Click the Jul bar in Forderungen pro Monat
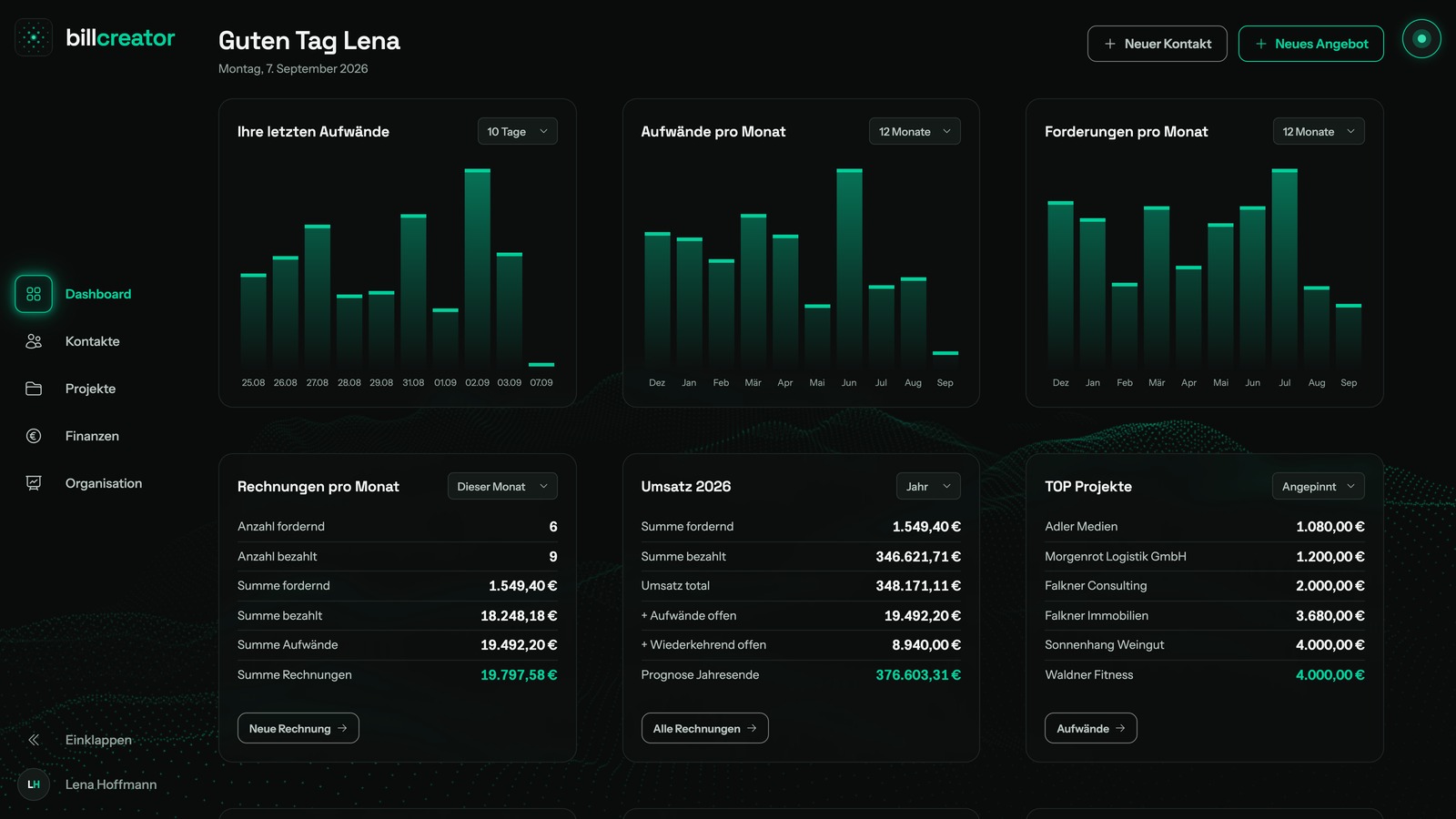The width and height of the screenshot is (1456, 819). coord(1285,268)
